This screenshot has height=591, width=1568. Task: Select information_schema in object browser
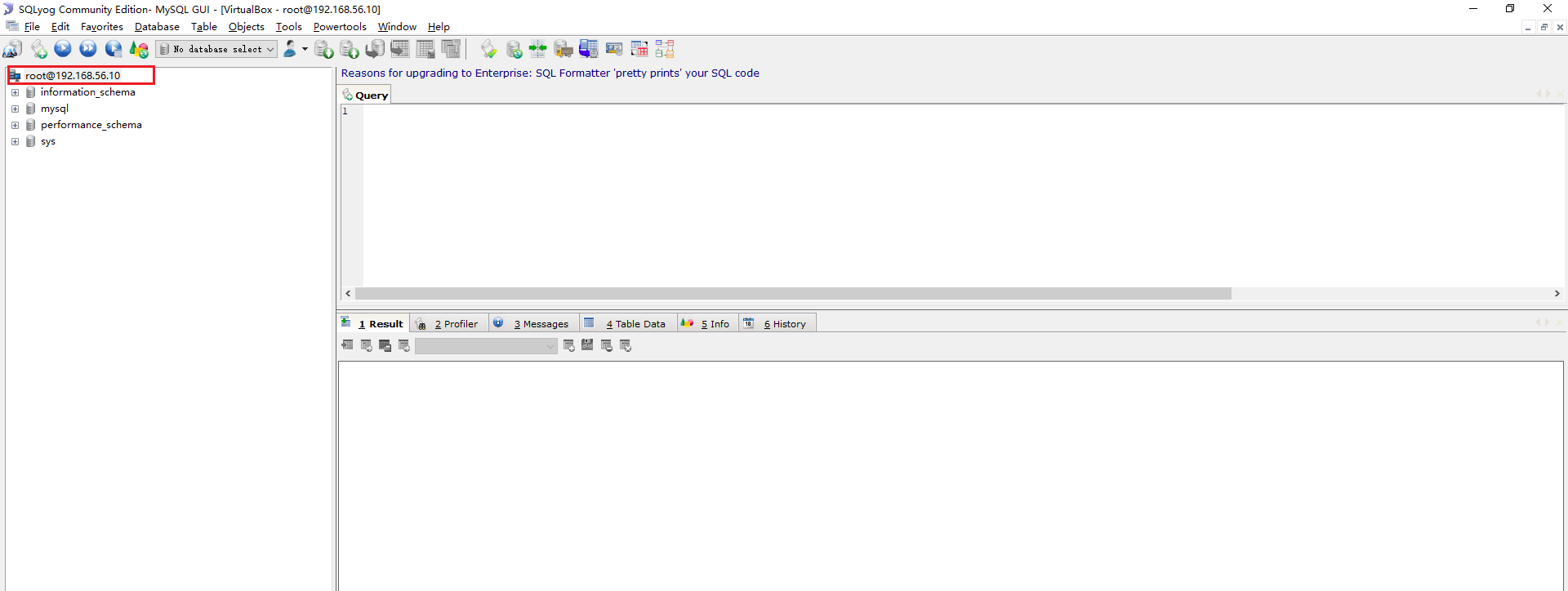(88, 92)
